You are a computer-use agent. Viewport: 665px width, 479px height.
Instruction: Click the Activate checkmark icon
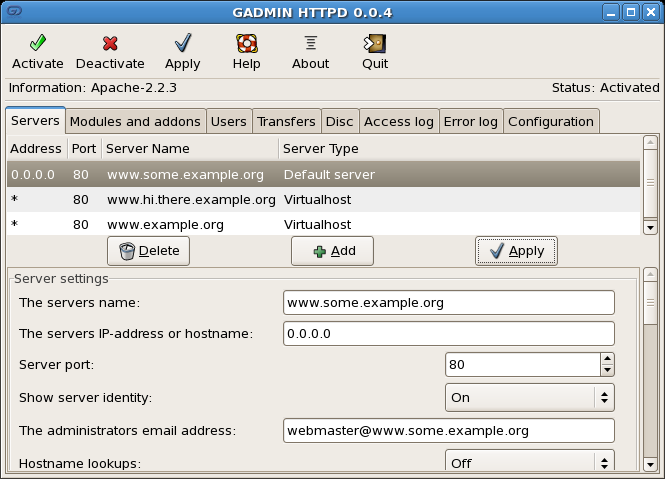pos(38,43)
